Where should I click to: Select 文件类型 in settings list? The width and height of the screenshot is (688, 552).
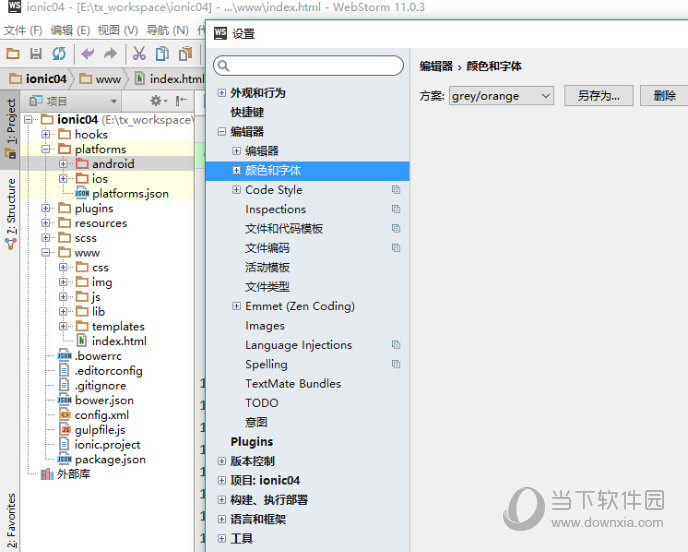[267, 287]
